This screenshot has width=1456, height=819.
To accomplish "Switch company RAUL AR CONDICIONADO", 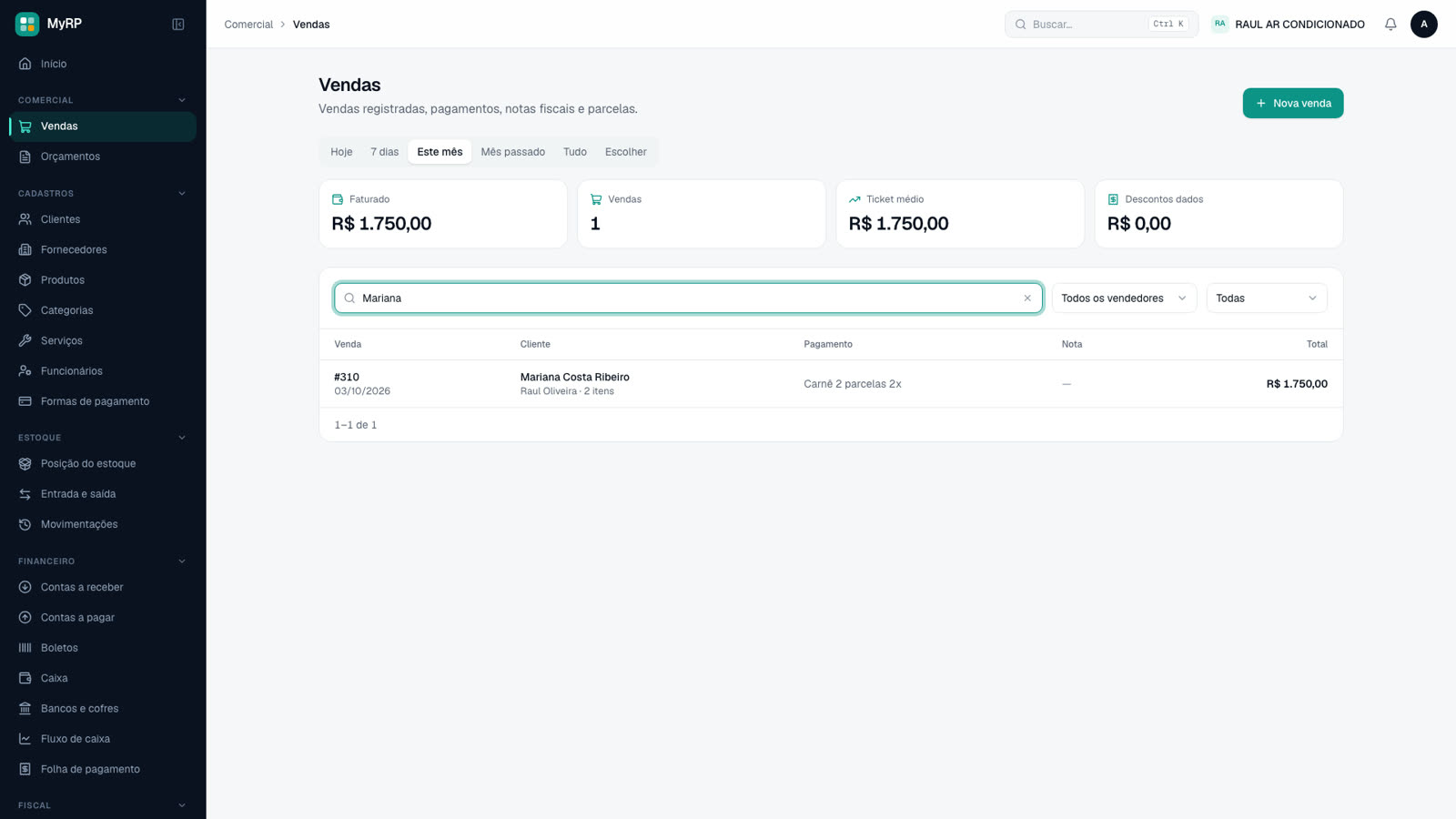I will pyautogui.click(x=1288, y=25).
